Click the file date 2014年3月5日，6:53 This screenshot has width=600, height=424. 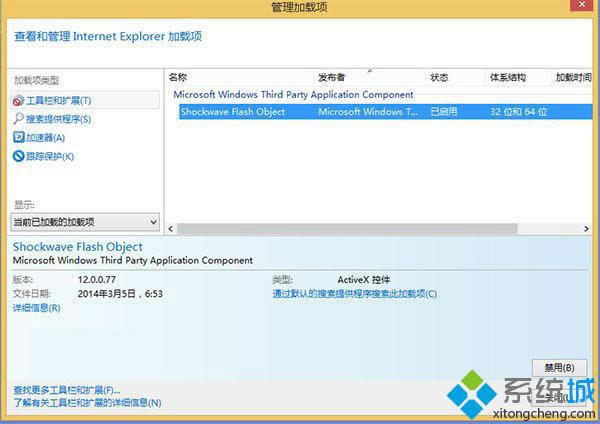click(x=120, y=294)
